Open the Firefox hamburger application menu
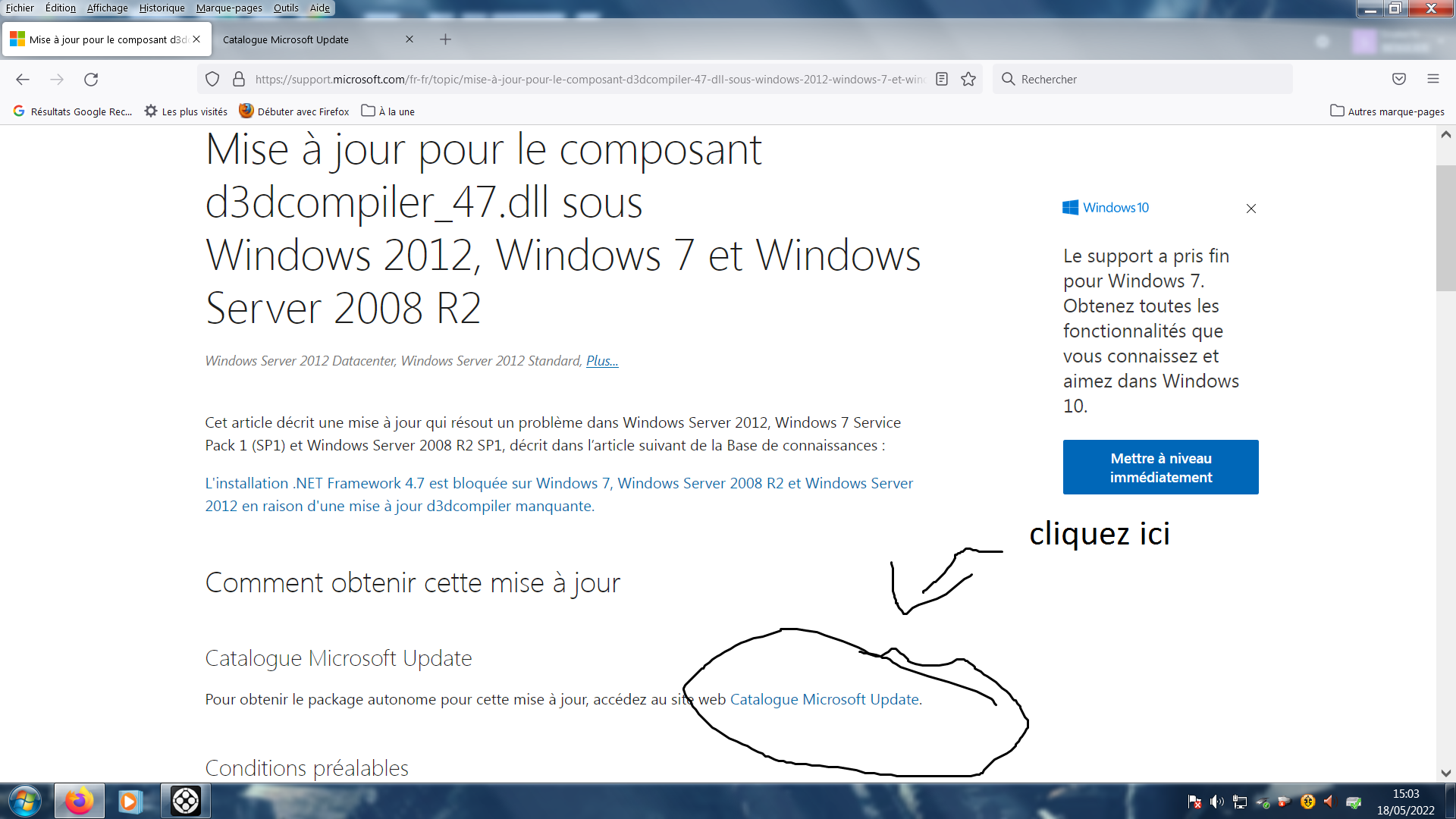 (1433, 79)
